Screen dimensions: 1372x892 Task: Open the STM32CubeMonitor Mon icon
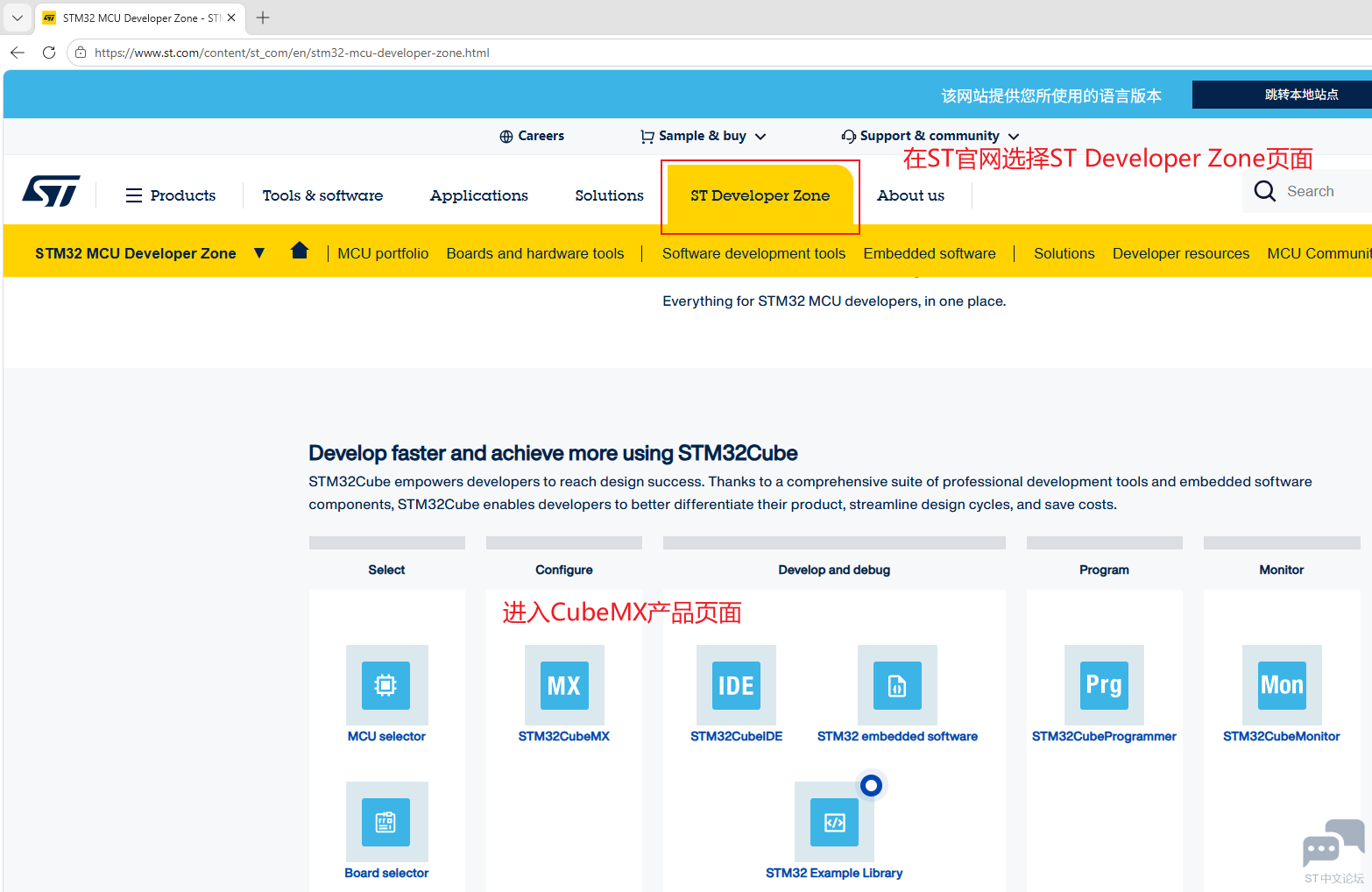(1282, 685)
